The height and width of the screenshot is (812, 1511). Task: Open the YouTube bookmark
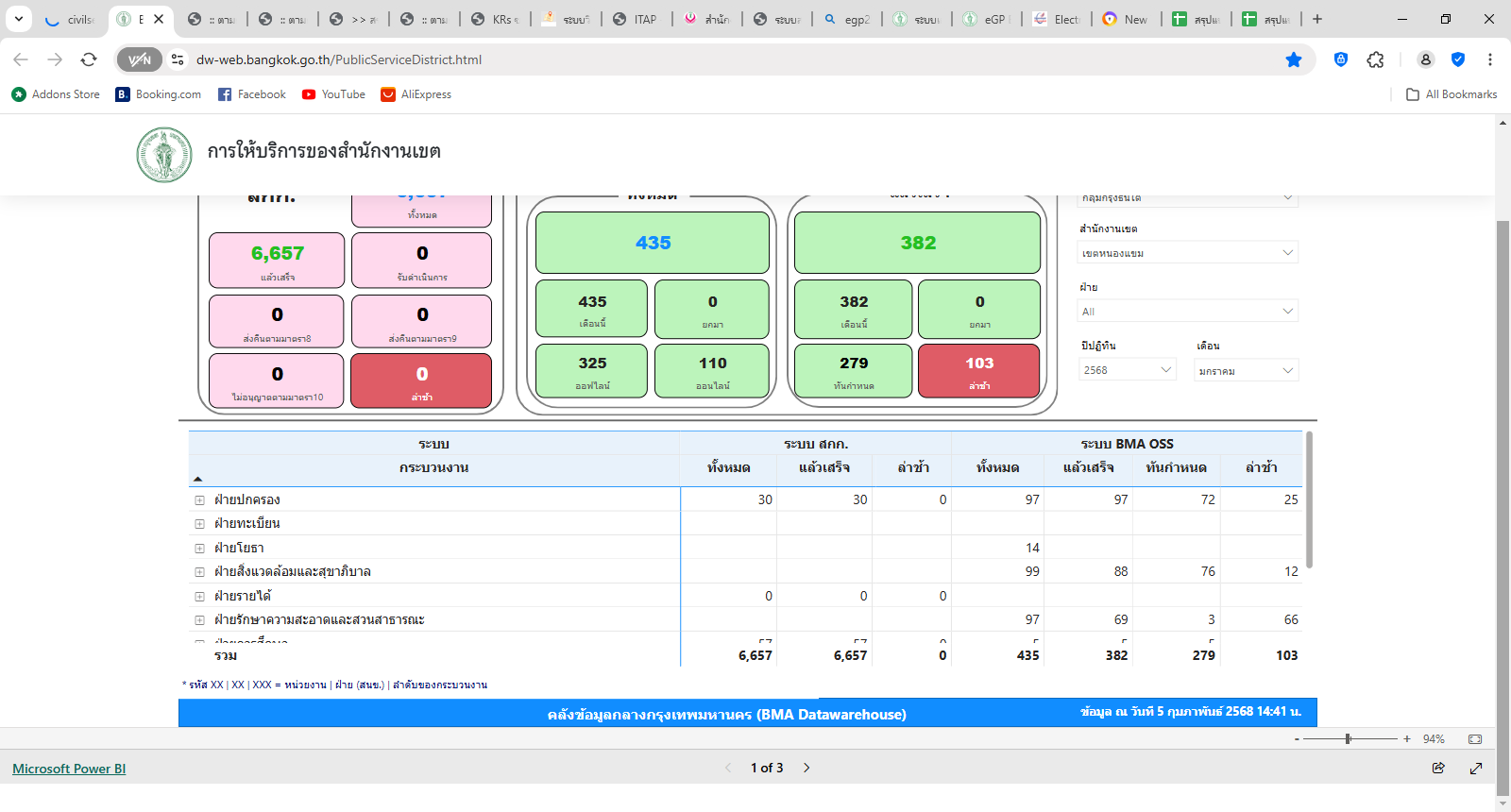click(333, 94)
